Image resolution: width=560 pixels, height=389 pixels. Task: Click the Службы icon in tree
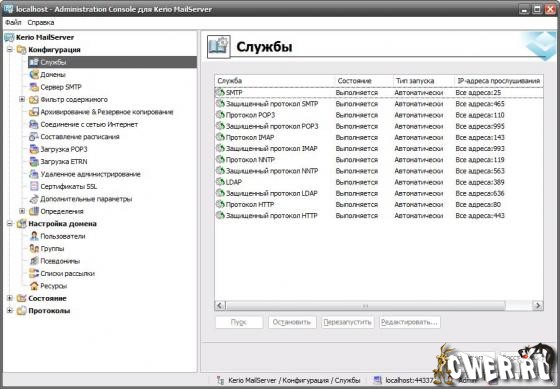[x=34, y=62]
